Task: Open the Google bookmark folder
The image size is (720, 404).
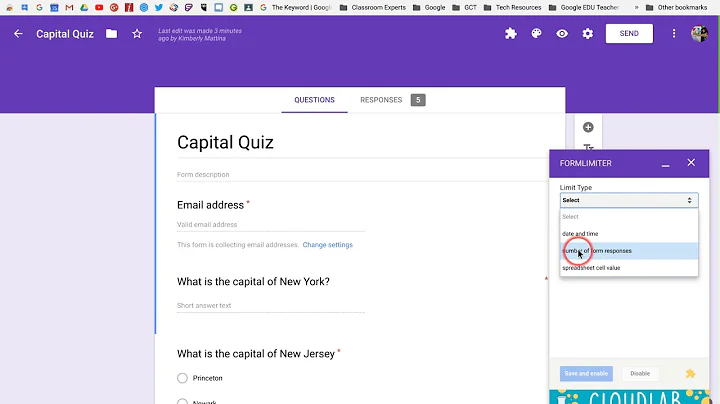Action: [x=429, y=7]
